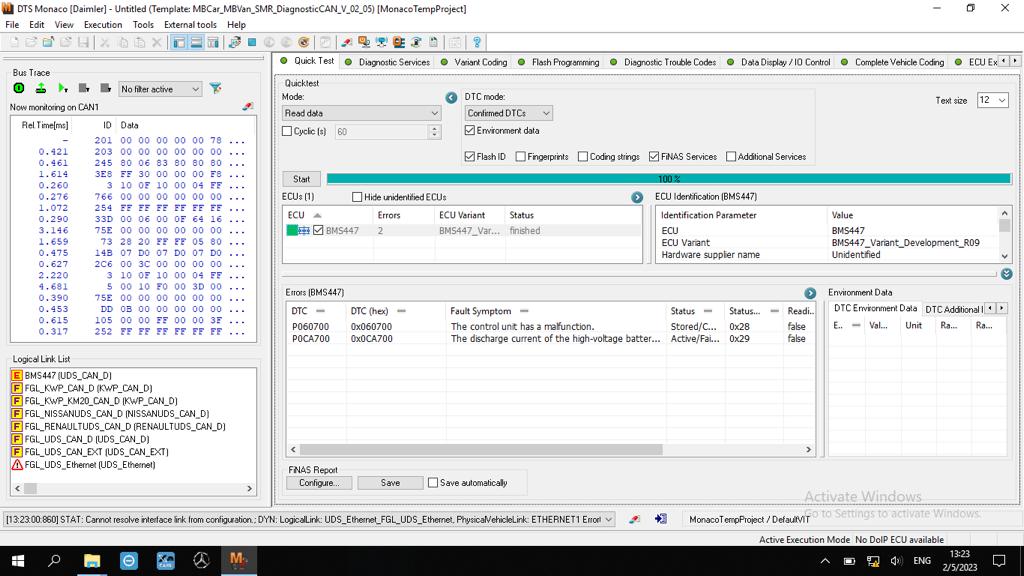The image size is (1024, 576).
Task: Open the status message history dropdown
Action: [x=609, y=519]
